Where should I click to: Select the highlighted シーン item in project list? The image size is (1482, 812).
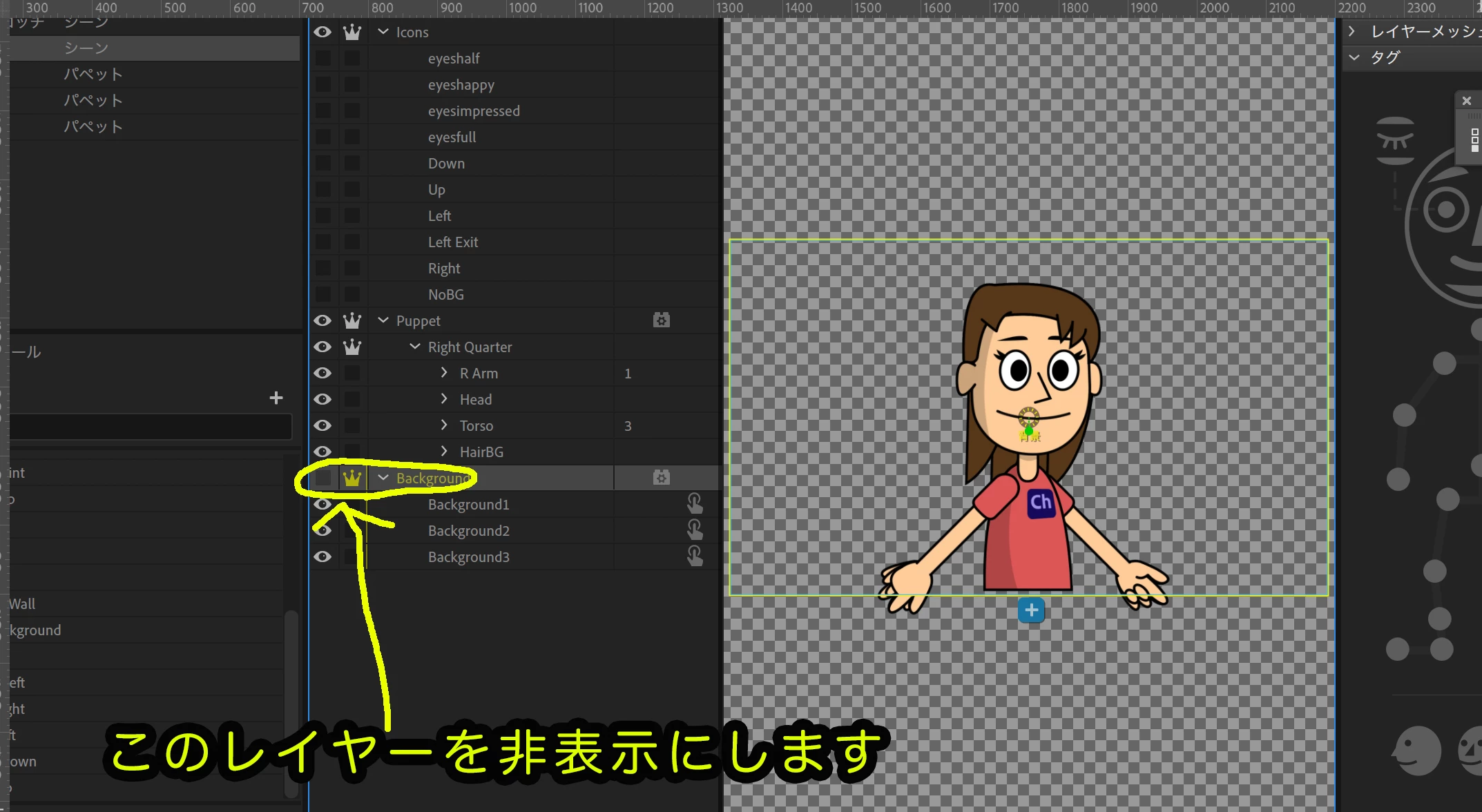pos(86,48)
